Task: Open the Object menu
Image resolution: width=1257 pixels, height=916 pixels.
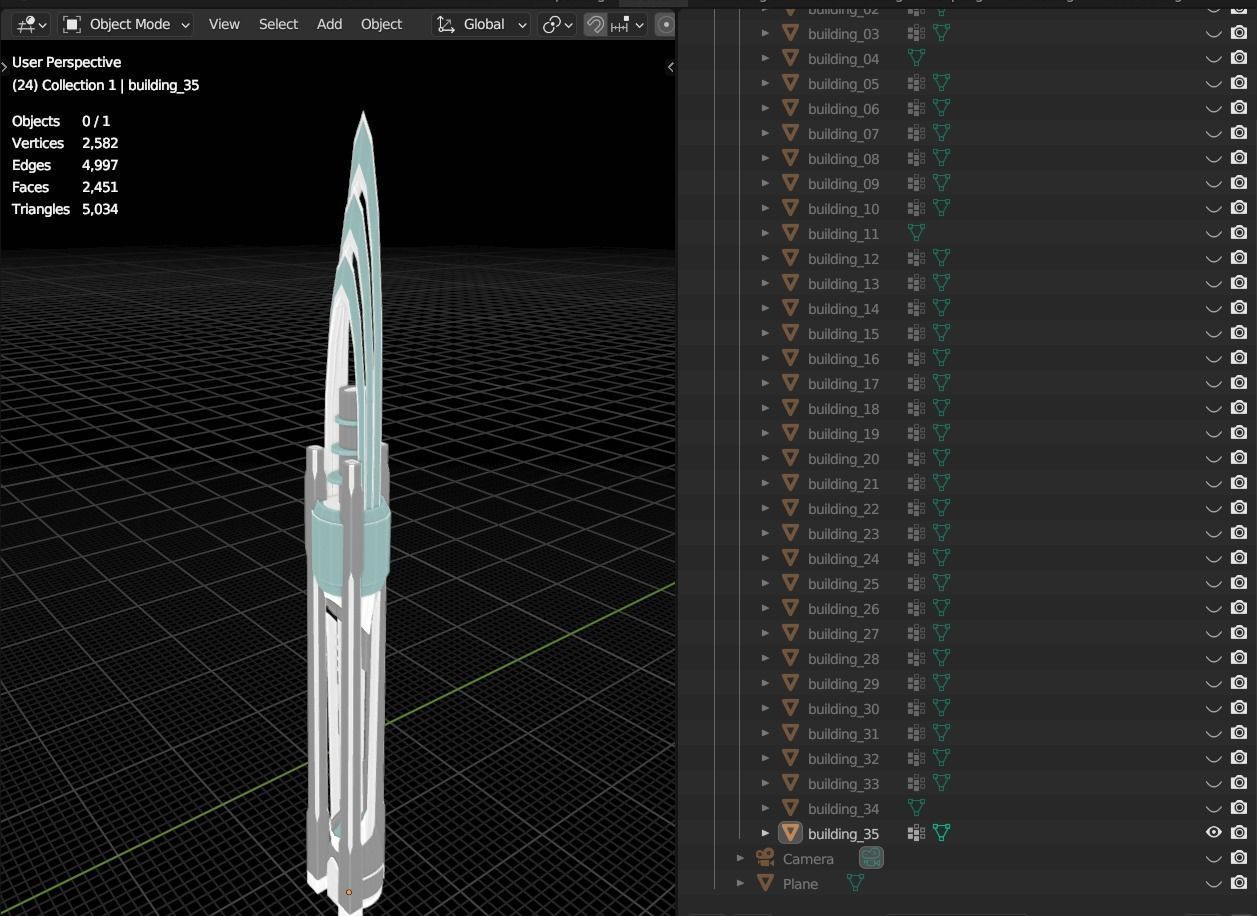Action: pyautogui.click(x=381, y=24)
